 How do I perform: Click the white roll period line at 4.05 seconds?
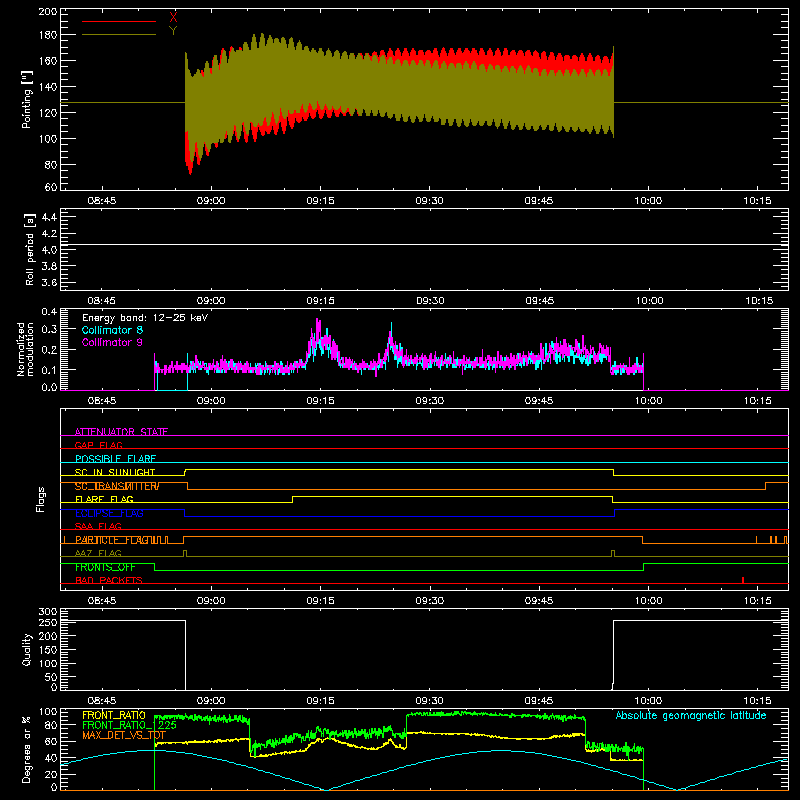[424, 245]
